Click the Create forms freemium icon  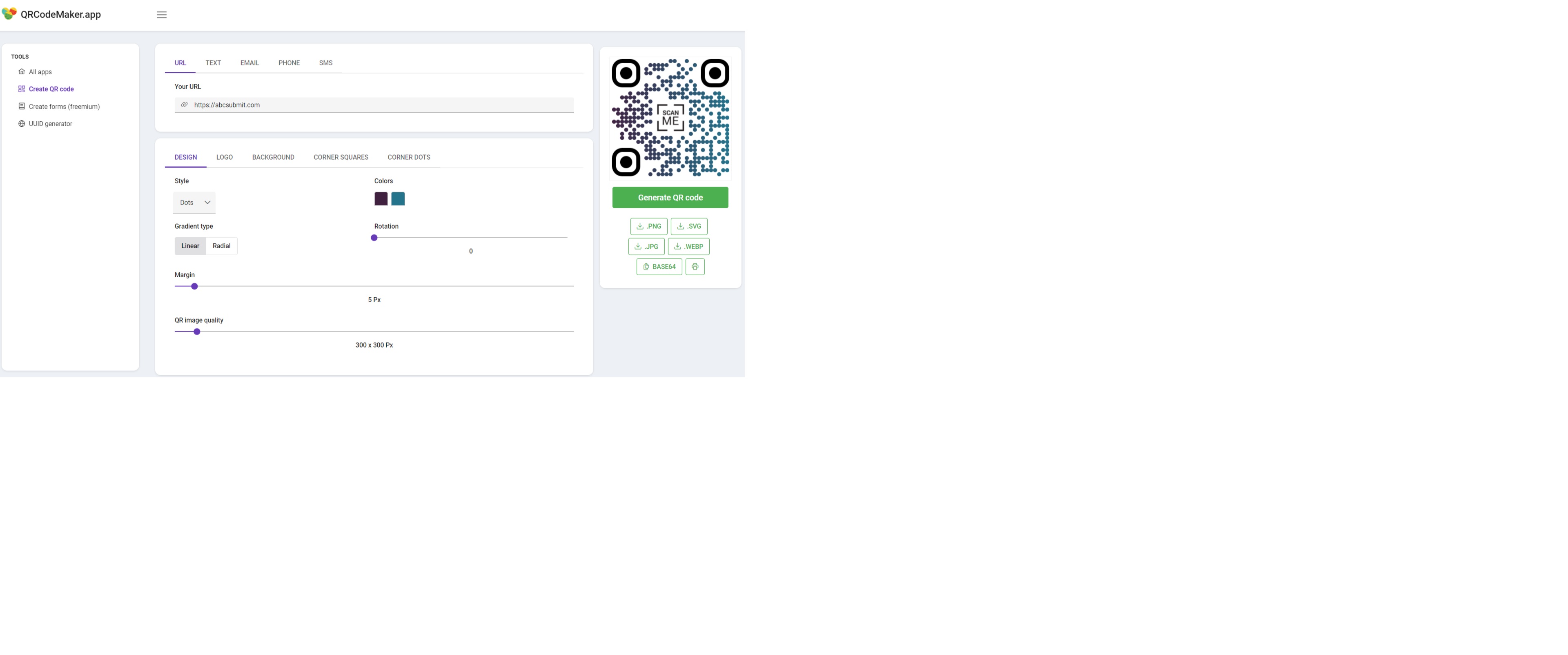(x=21, y=107)
